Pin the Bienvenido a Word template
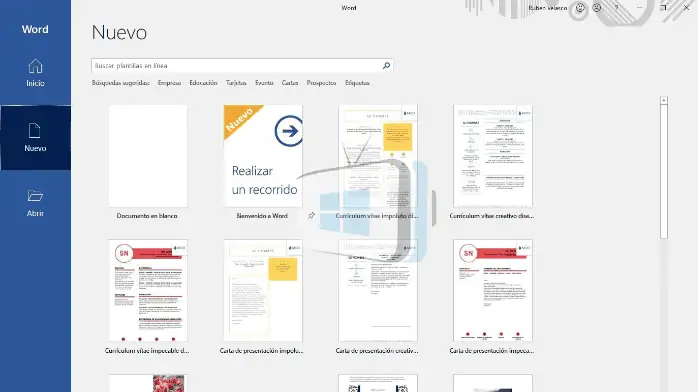 point(311,215)
